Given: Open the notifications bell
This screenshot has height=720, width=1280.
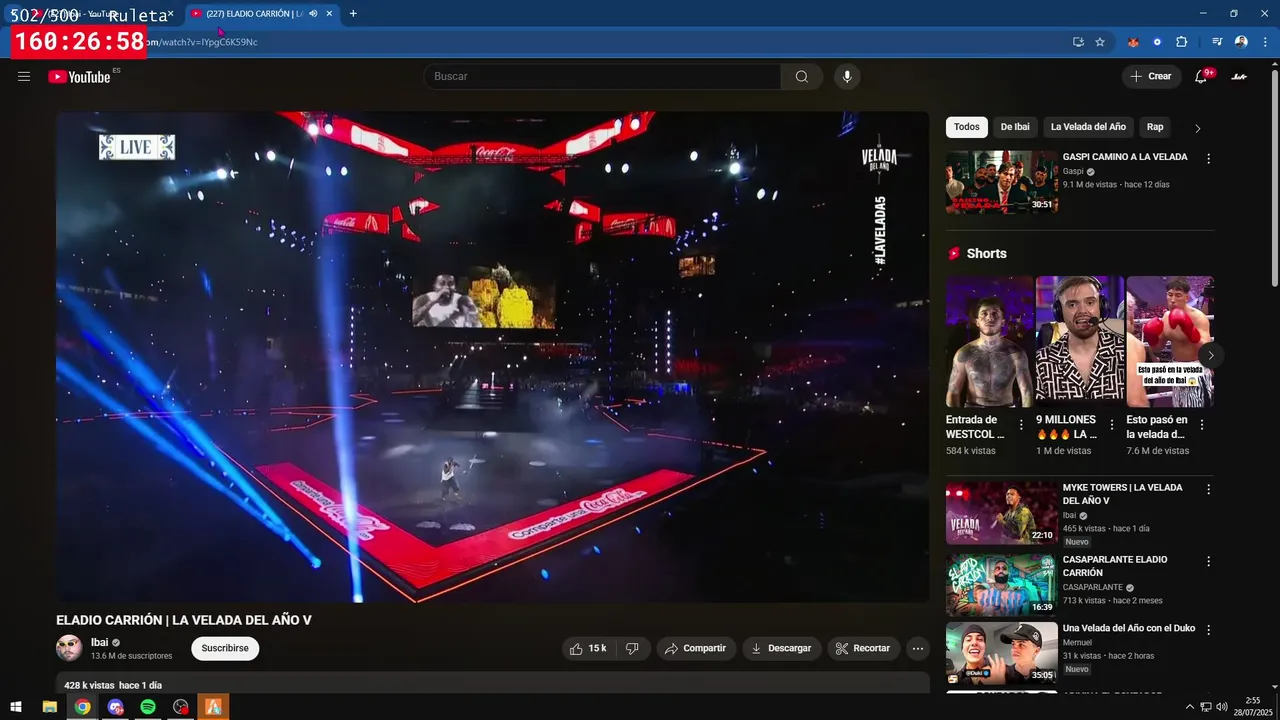Looking at the screenshot, I should click(x=1202, y=76).
